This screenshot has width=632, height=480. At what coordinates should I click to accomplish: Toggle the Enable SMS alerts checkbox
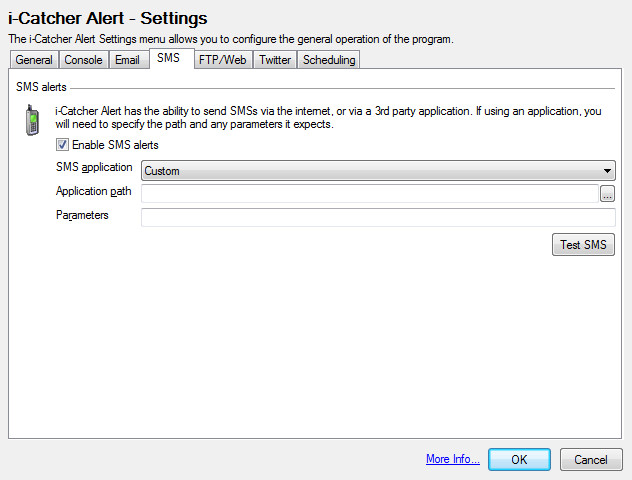click(x=62, y=145)
